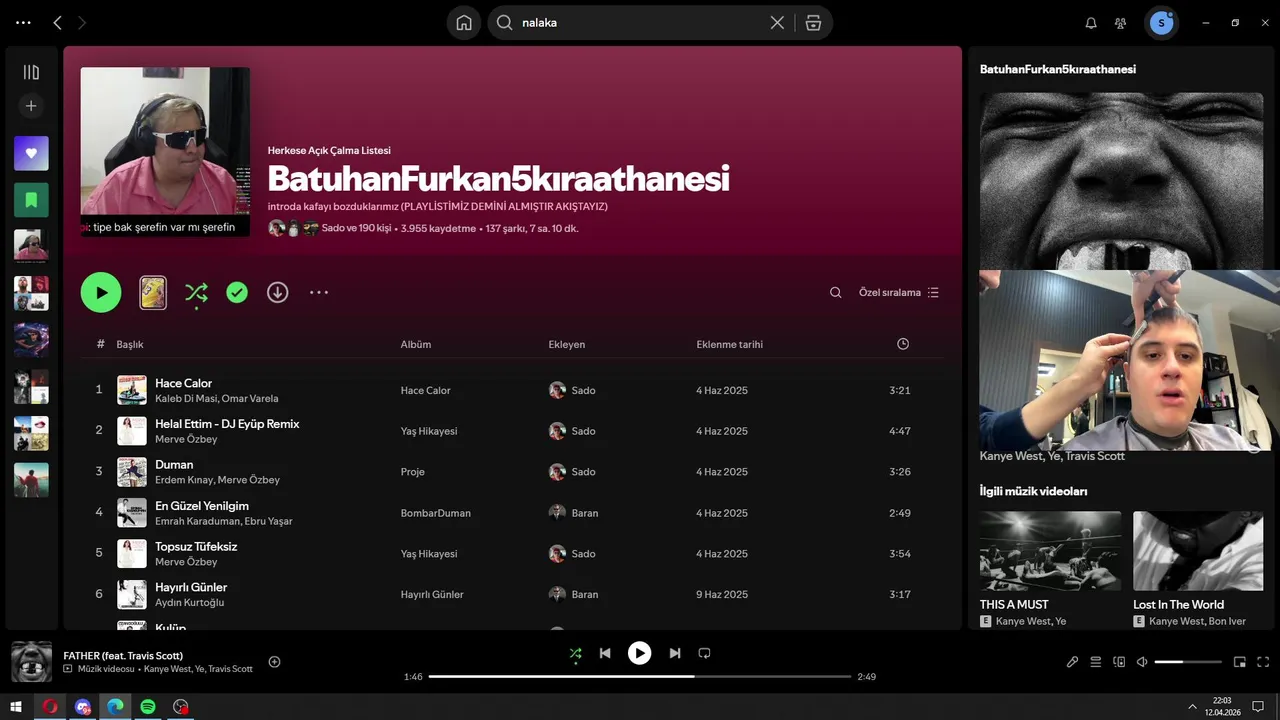The width and height of the screenshot is (1280, 720).
Task: Select the track Duman
Action: [x=174, y=465]
